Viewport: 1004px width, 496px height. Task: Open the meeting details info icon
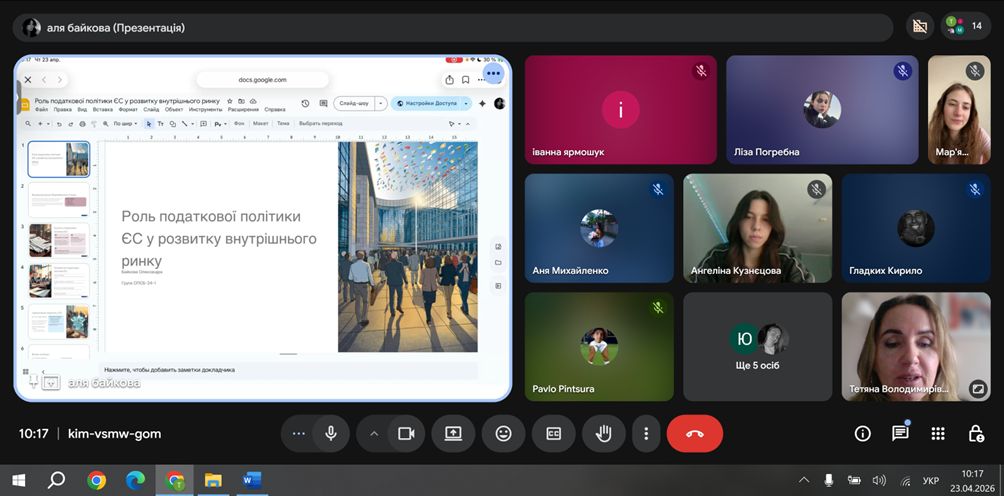[862, 433]
